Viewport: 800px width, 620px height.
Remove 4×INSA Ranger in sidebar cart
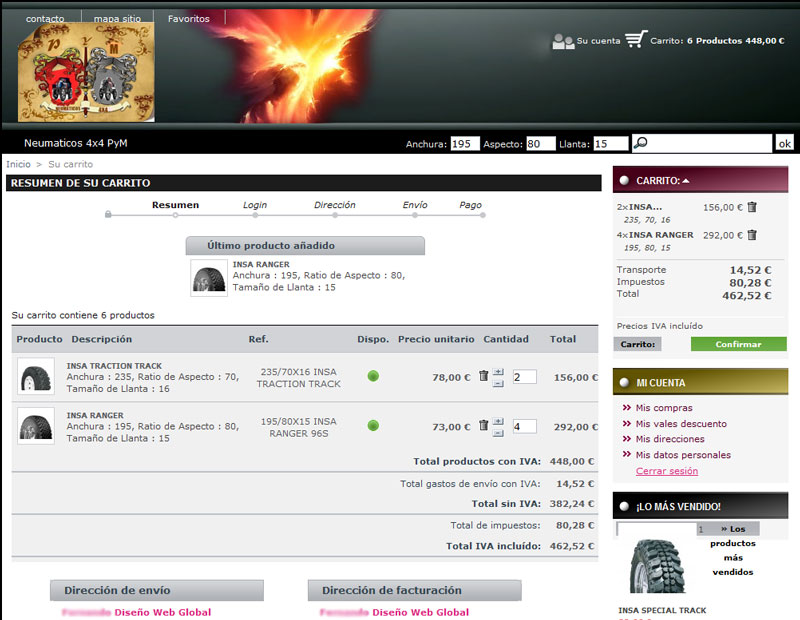tap(752, 235)
